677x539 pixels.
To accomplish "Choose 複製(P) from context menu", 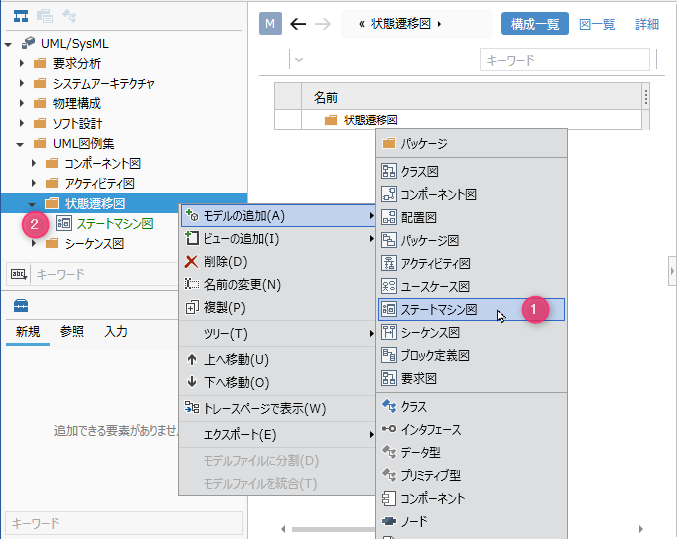I will tap(278, 308).
